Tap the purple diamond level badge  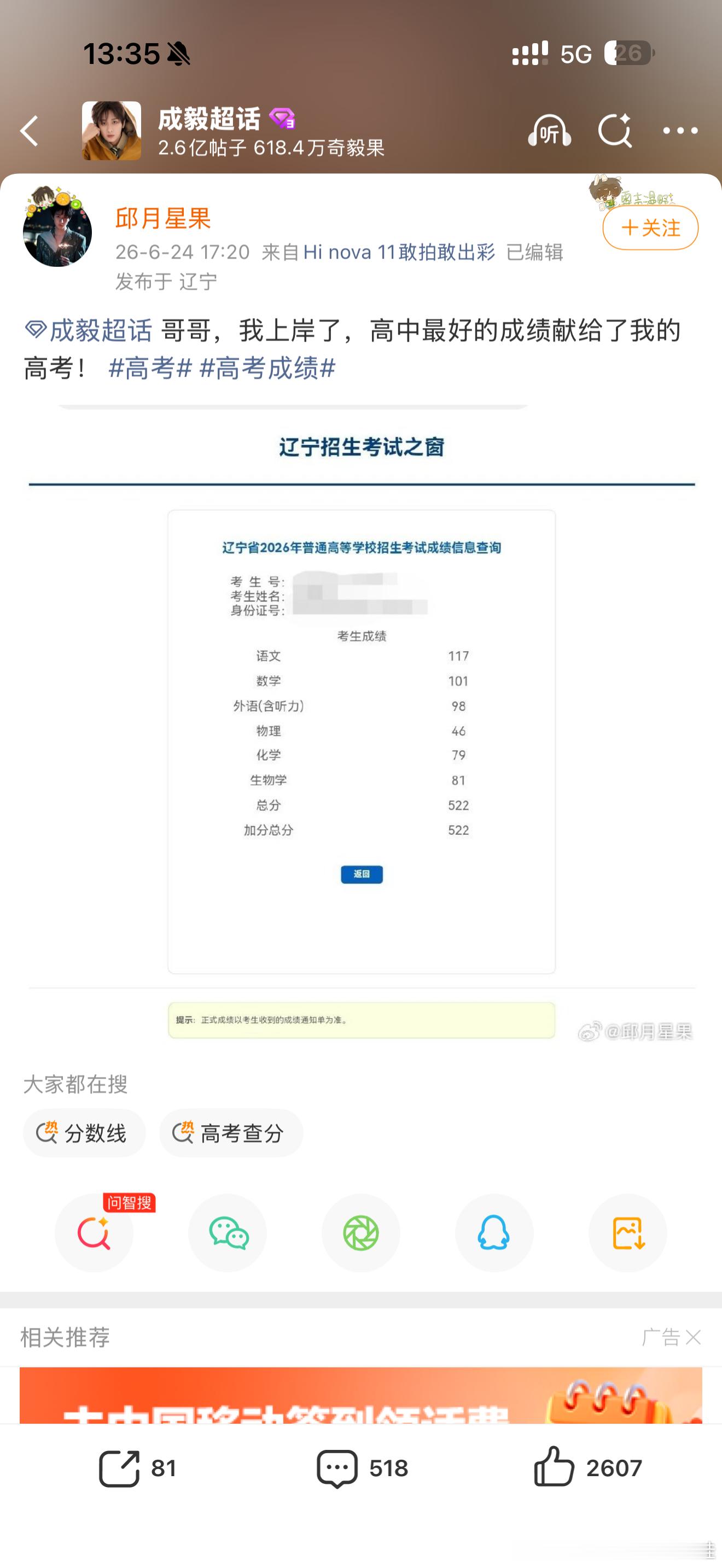point(281,118)
